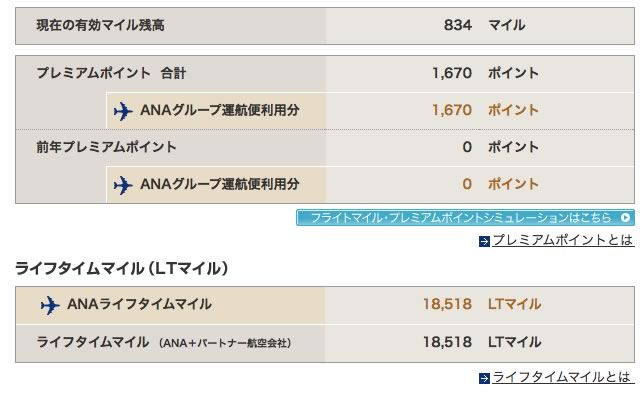Select the ライフタイムマイル（LTマイル） heading
This screenshot has width=642, height=394.
click(x=122, y=269)
